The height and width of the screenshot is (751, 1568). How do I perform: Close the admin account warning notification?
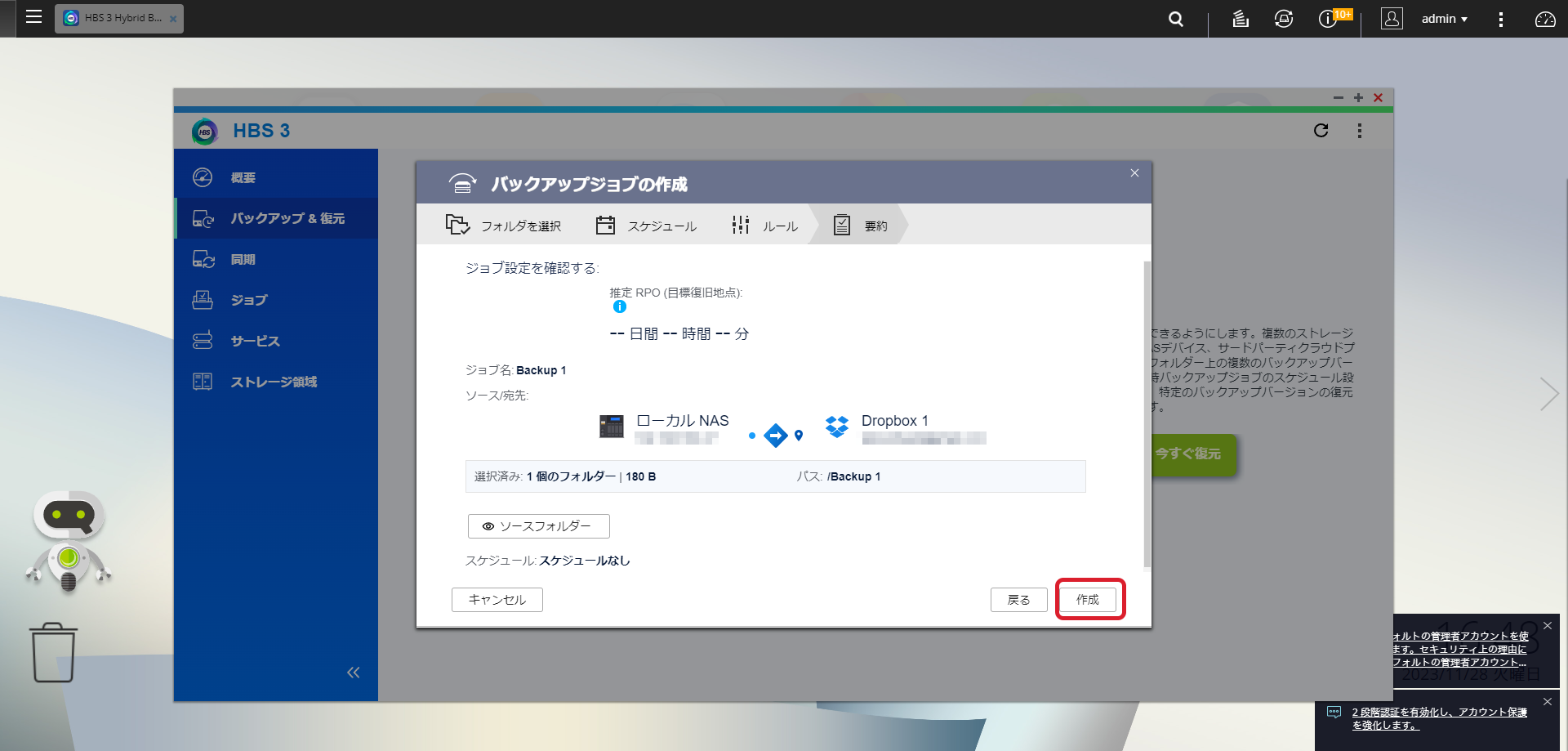(x=1548, y=626)
